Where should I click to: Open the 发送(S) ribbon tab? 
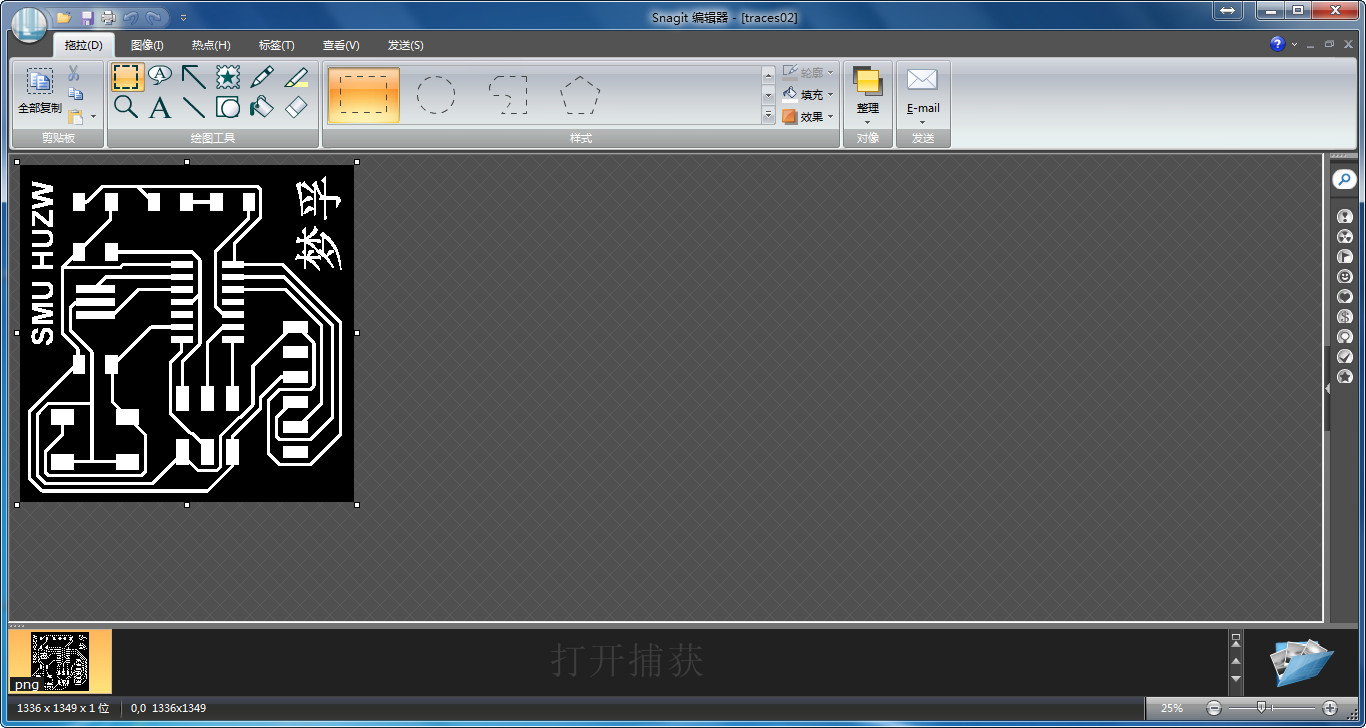[x=405, y=45]
